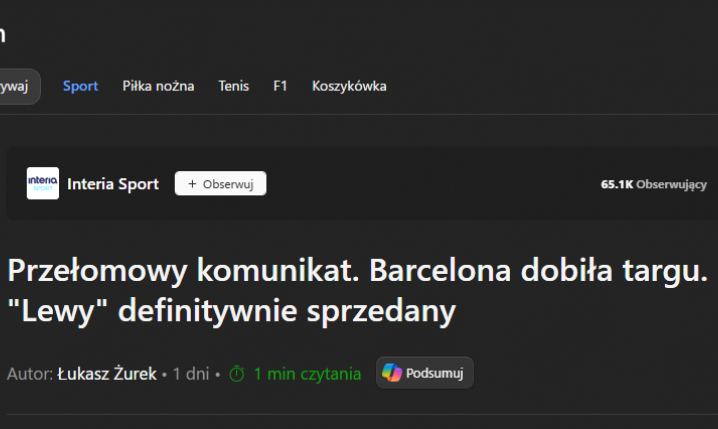Click the Interia Sport logo icon
The height and width of the screenshot is (429, 718).
[43, 183]
